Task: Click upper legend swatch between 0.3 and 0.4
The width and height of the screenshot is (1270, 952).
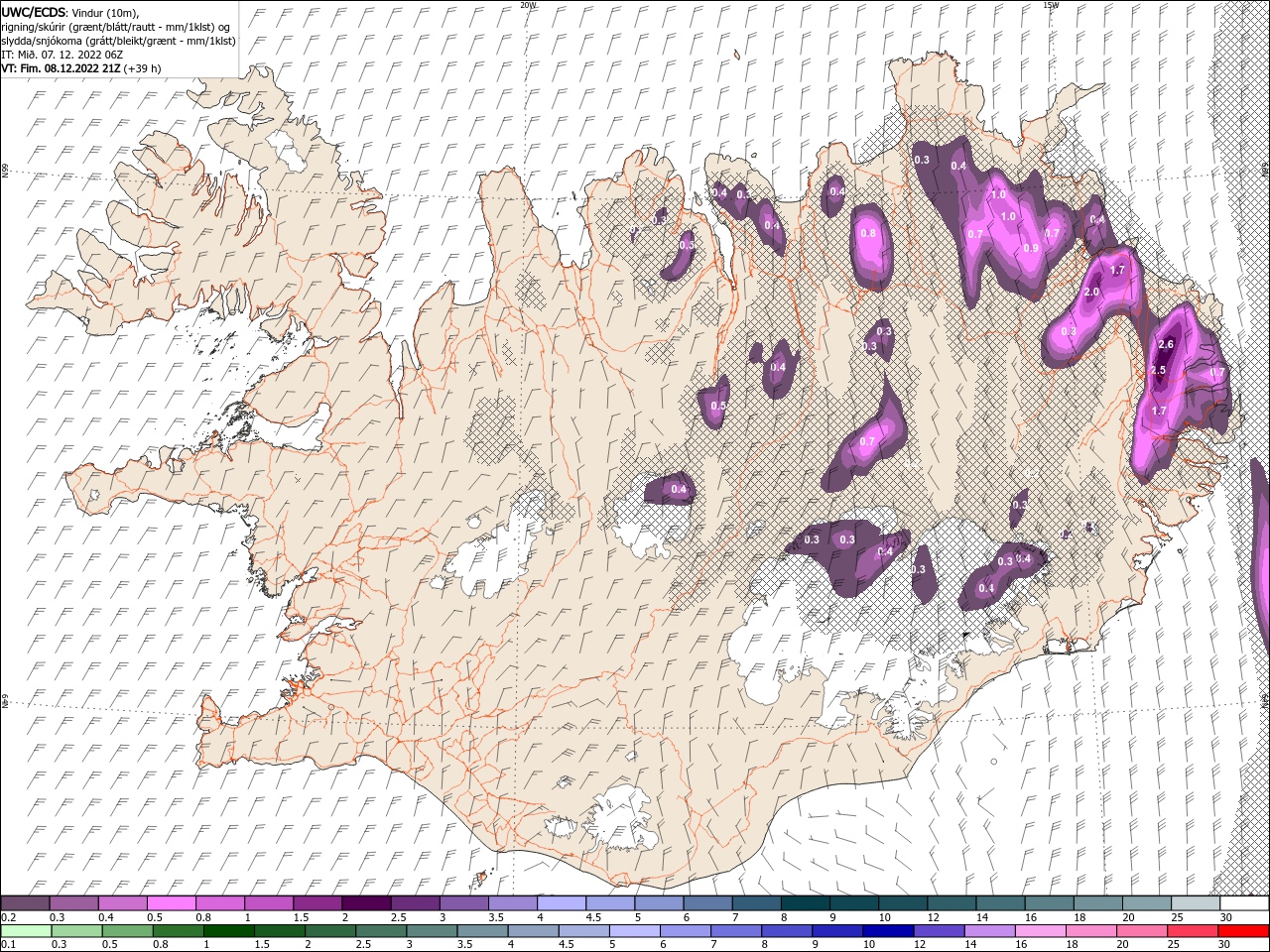Action: [x=74, y=903]
